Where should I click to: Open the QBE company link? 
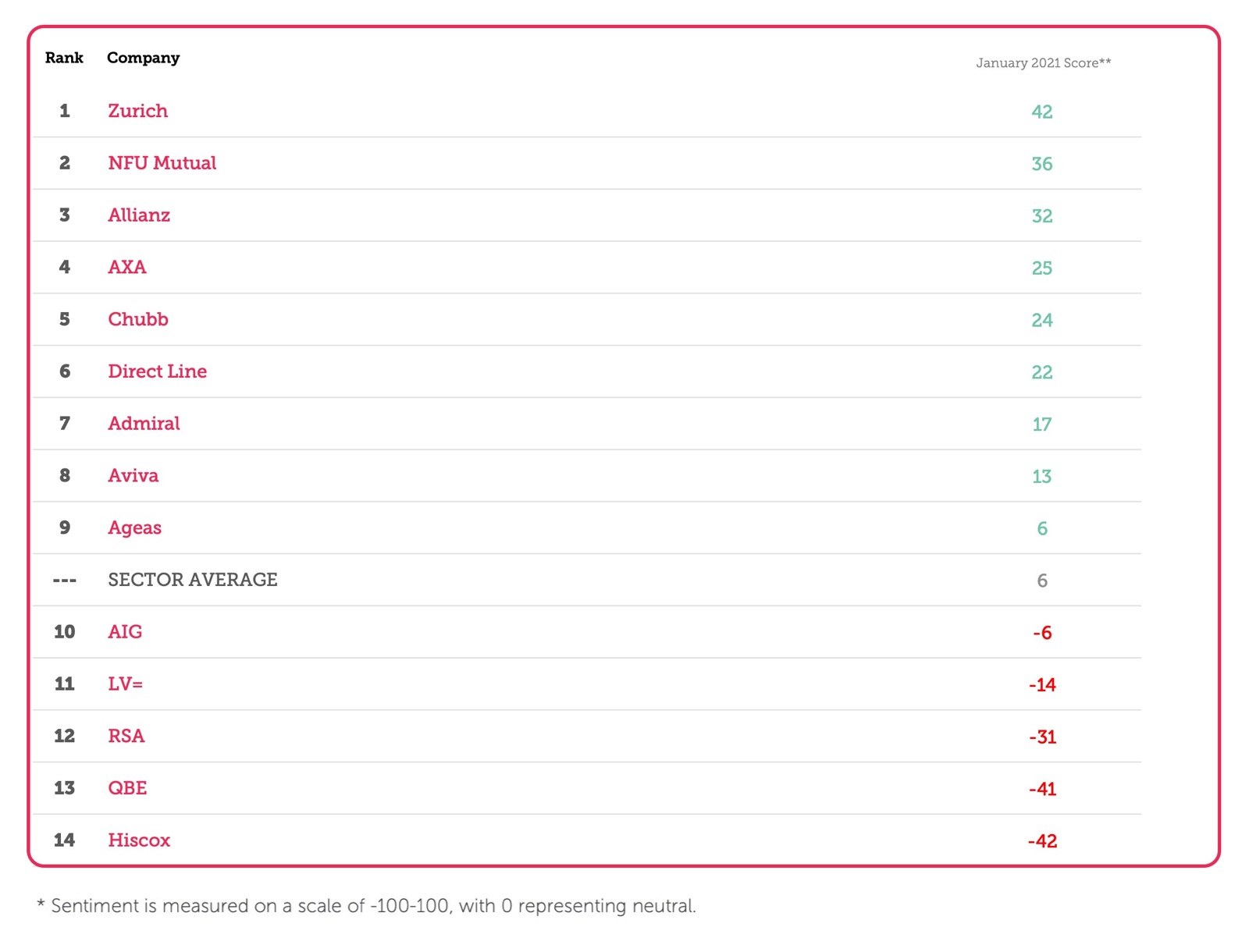coord(127,788)
